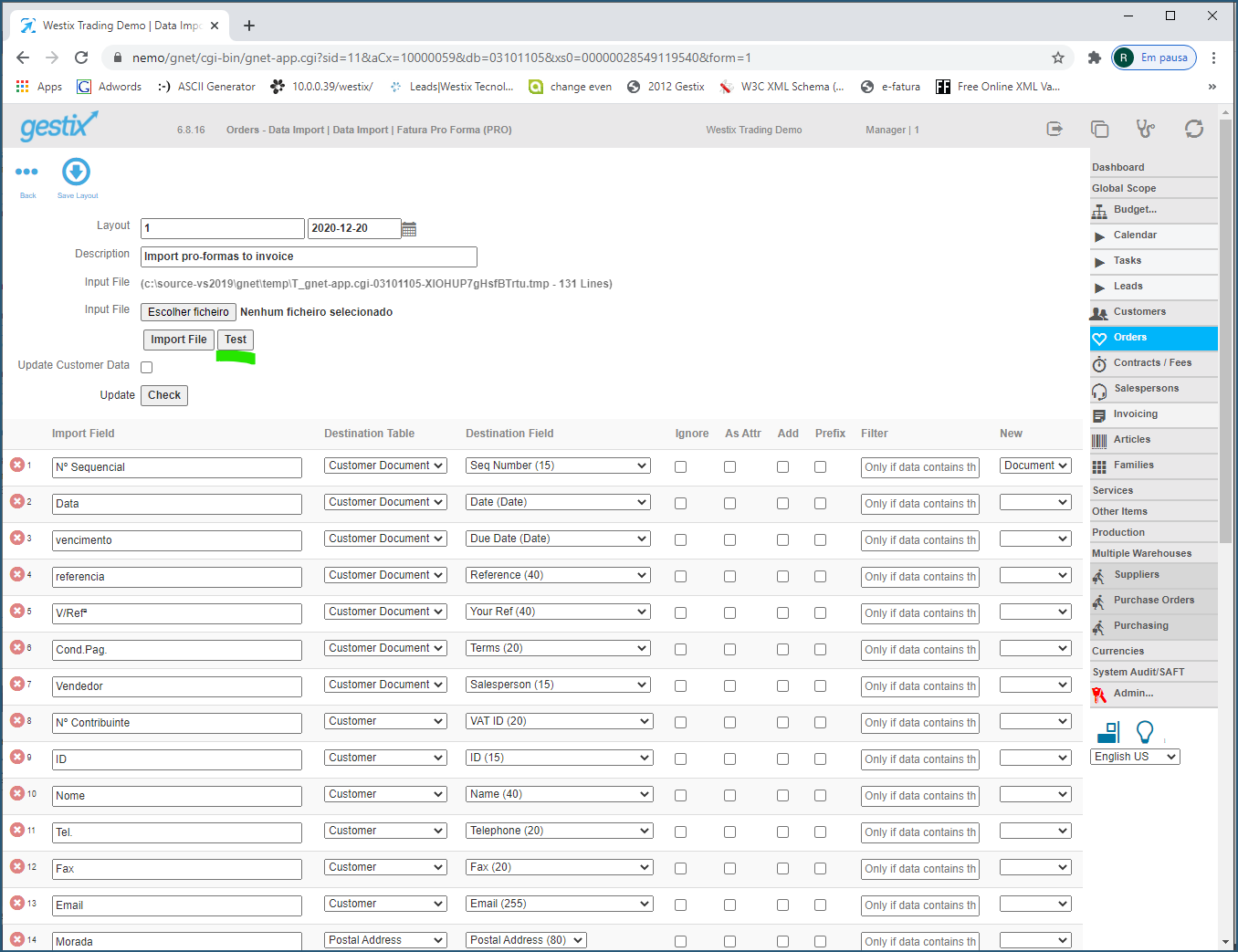Click the Import File button

[x=179, y=340]
